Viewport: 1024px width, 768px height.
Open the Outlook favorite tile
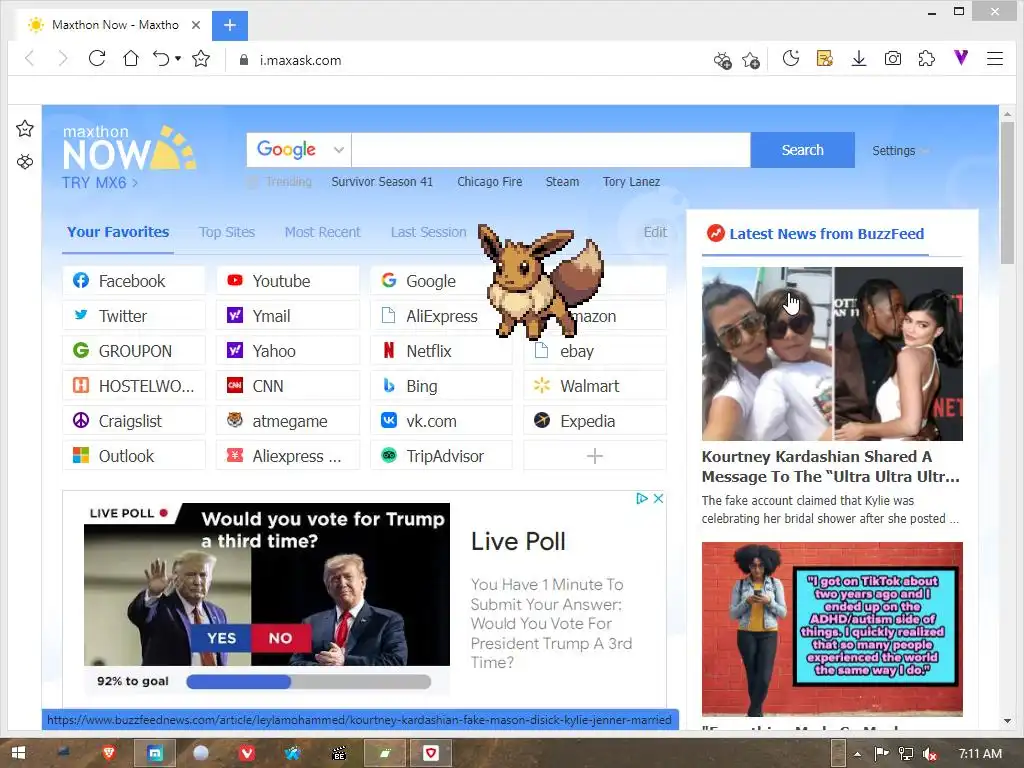coord(134,456)
